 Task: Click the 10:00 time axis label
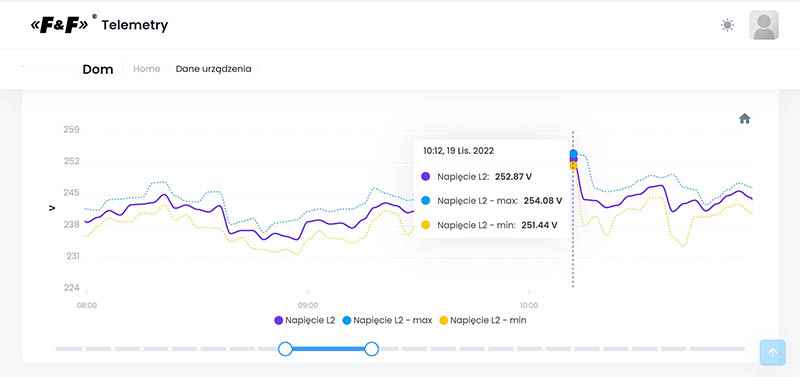529,306
